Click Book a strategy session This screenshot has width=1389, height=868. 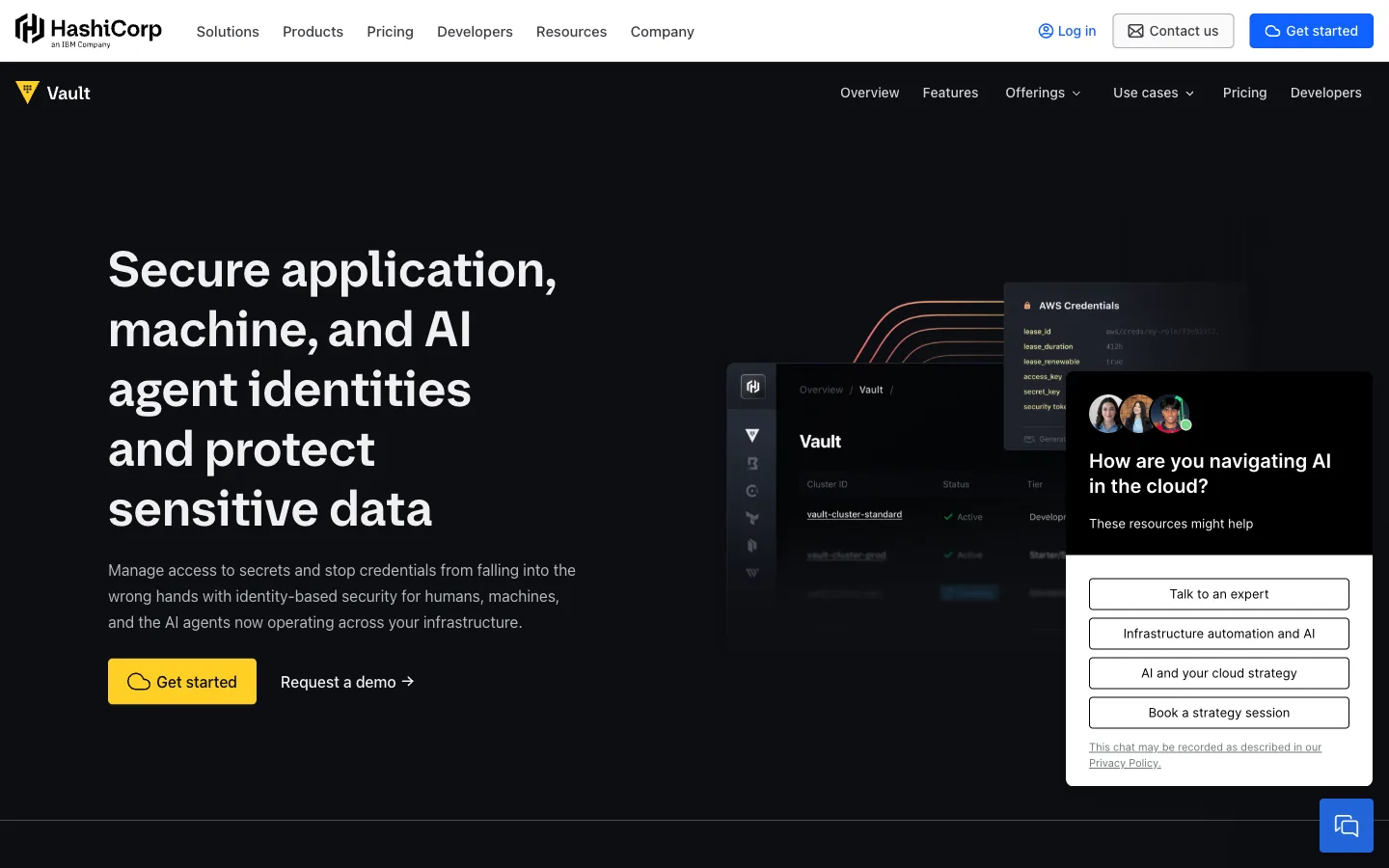click(x=1219, y=713)
